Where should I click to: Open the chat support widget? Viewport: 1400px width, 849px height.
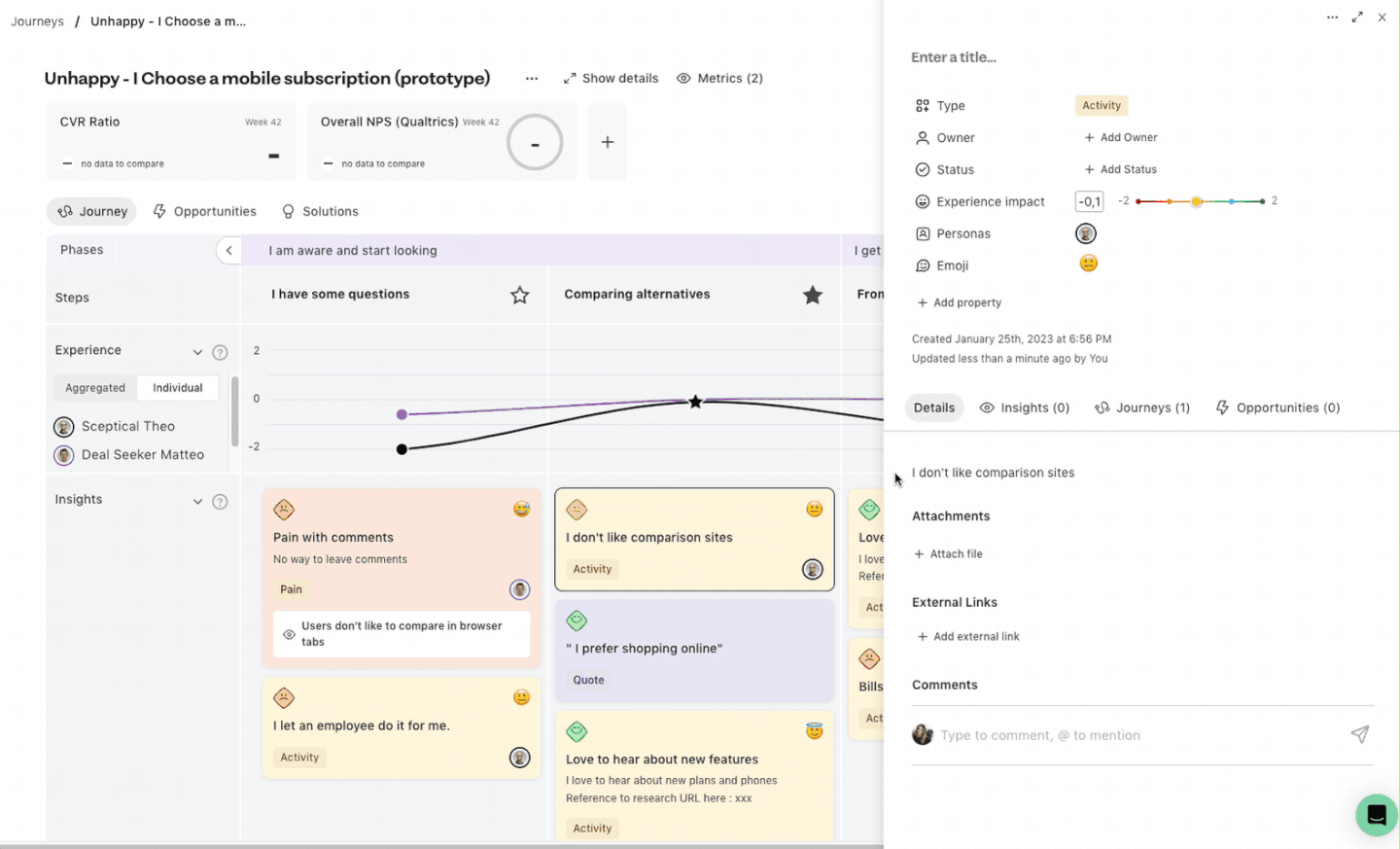(1376, 815)
